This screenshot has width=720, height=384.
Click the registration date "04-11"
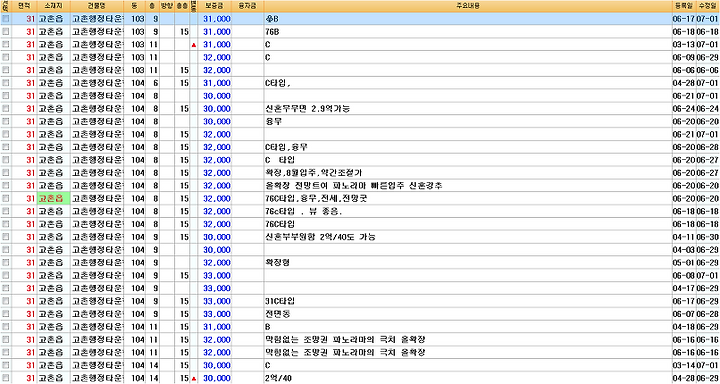coord(683,237)
